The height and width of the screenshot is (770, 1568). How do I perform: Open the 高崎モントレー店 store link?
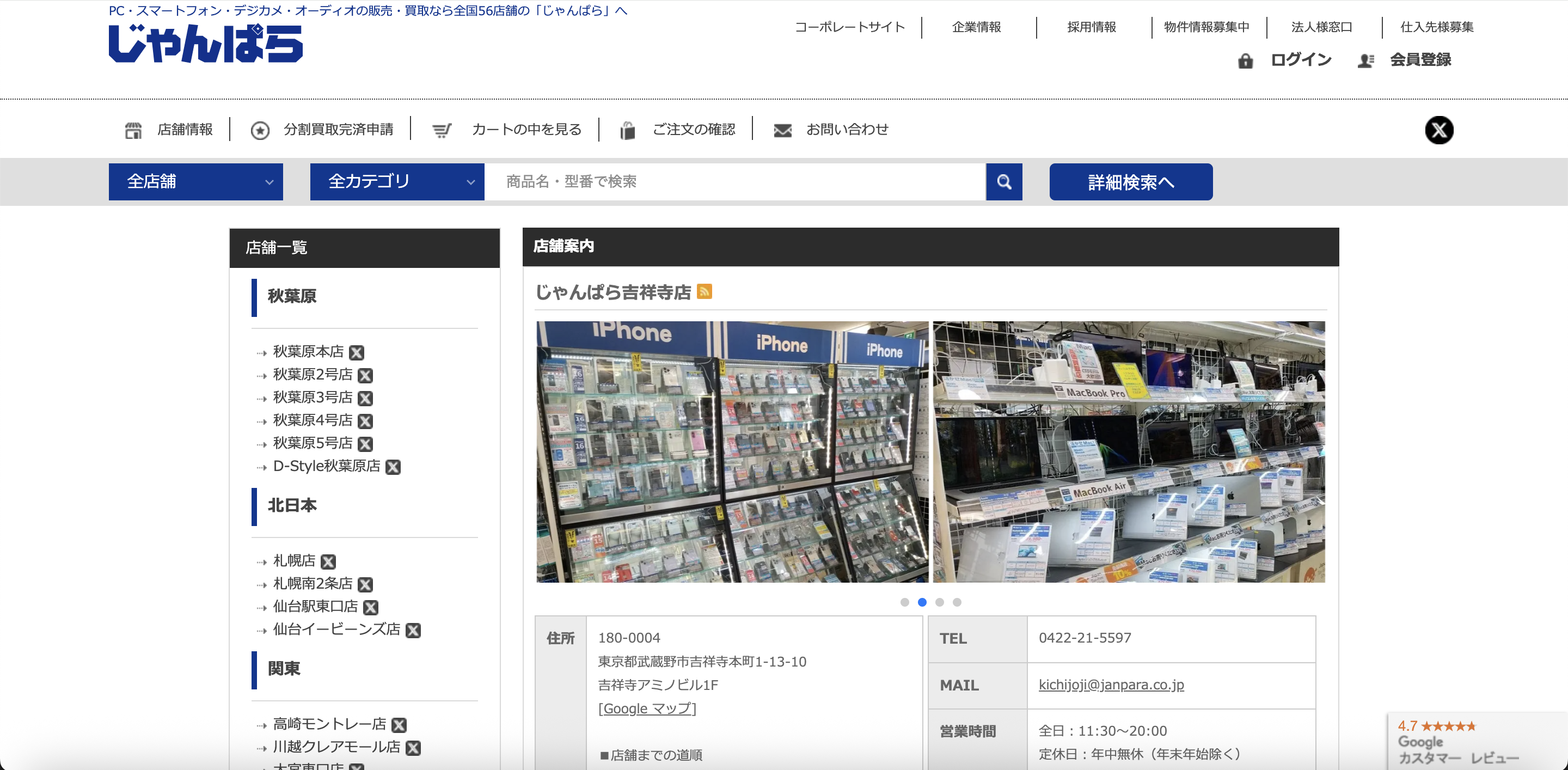tap(329, 724)
